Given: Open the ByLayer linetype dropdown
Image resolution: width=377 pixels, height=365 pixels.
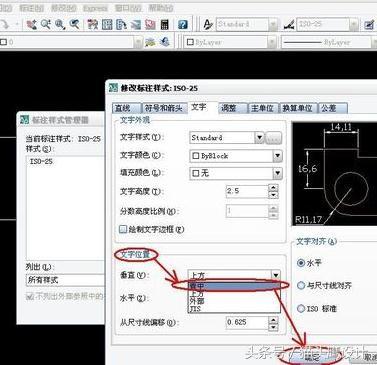Looking at the screenshot, I should click(x=374, y=42).
